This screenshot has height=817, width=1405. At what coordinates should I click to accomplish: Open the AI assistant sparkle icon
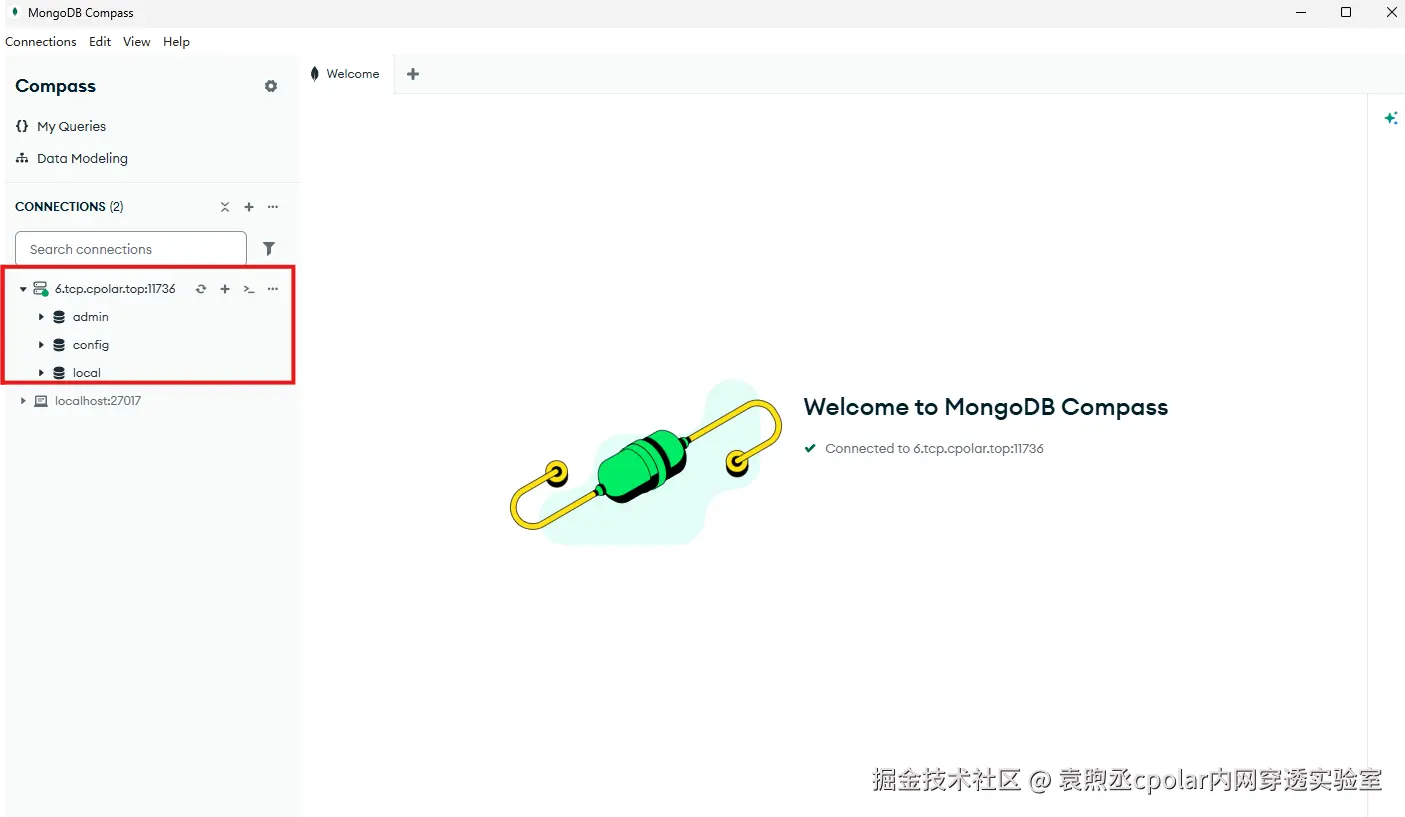tap(1391, 118)
